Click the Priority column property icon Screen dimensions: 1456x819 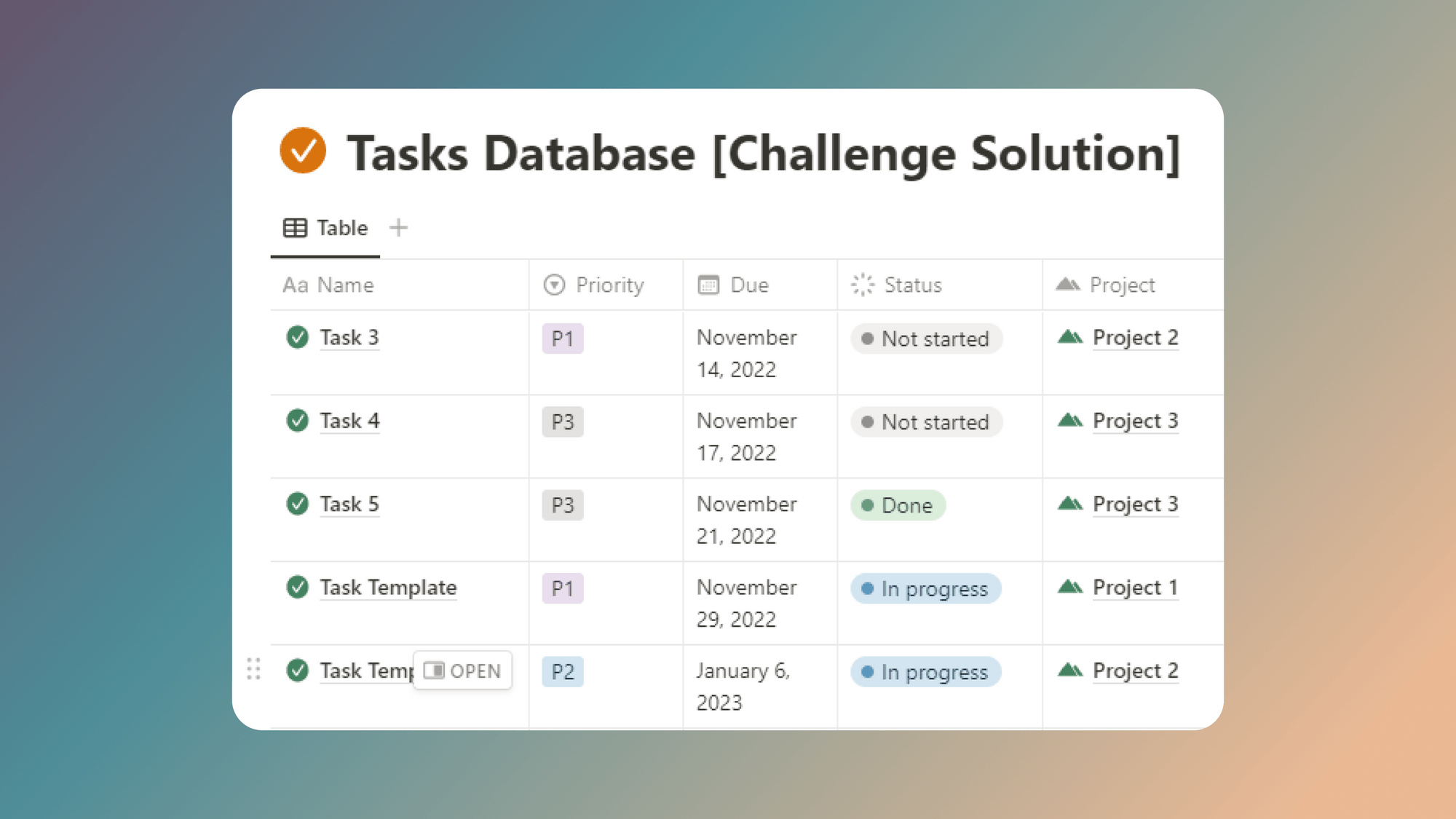(553, 285)
